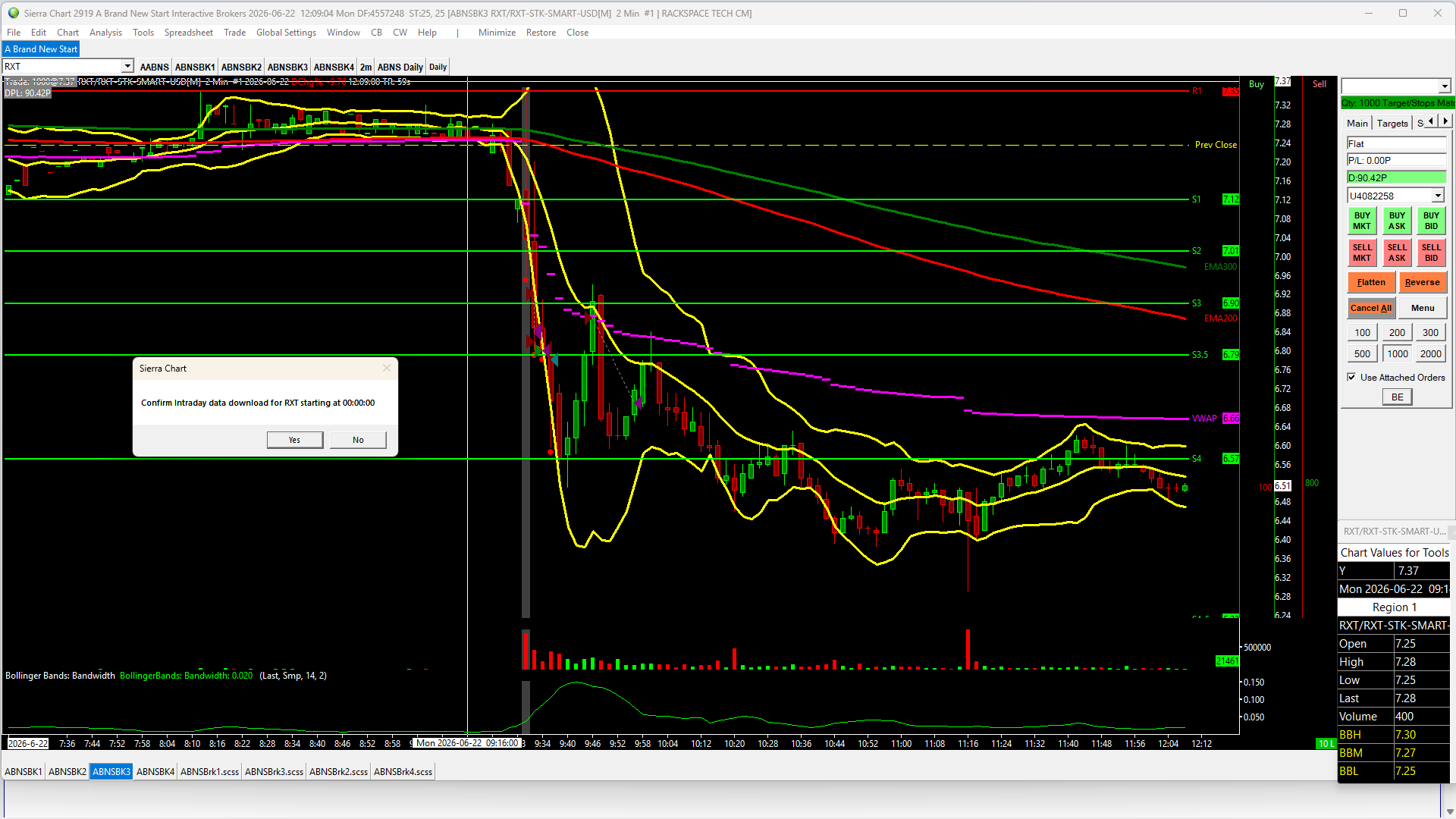Select the ABNSBK4 bottom chart tab

point(155,772)
